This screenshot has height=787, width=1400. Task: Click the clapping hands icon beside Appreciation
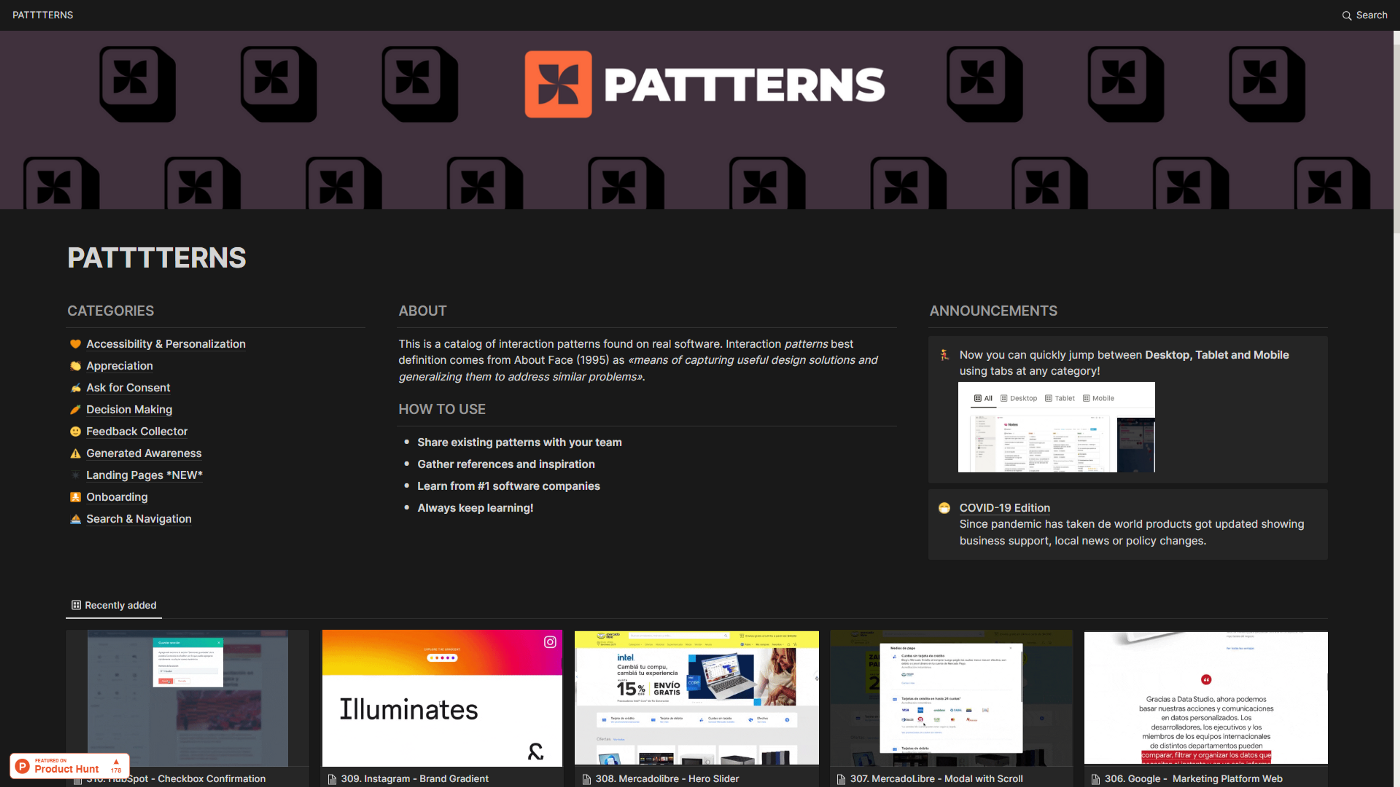click(x=75, y=366)
